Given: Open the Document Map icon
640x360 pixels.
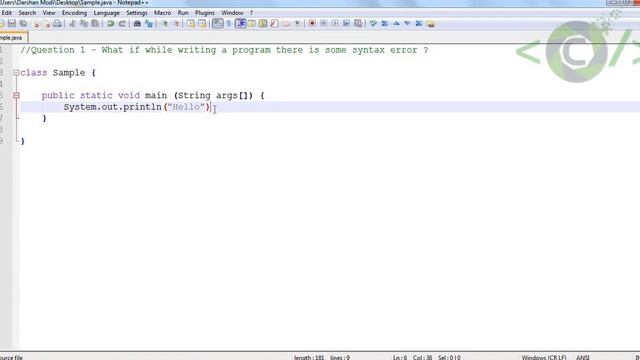Looking at the screenshot, I should pos(263,24).
